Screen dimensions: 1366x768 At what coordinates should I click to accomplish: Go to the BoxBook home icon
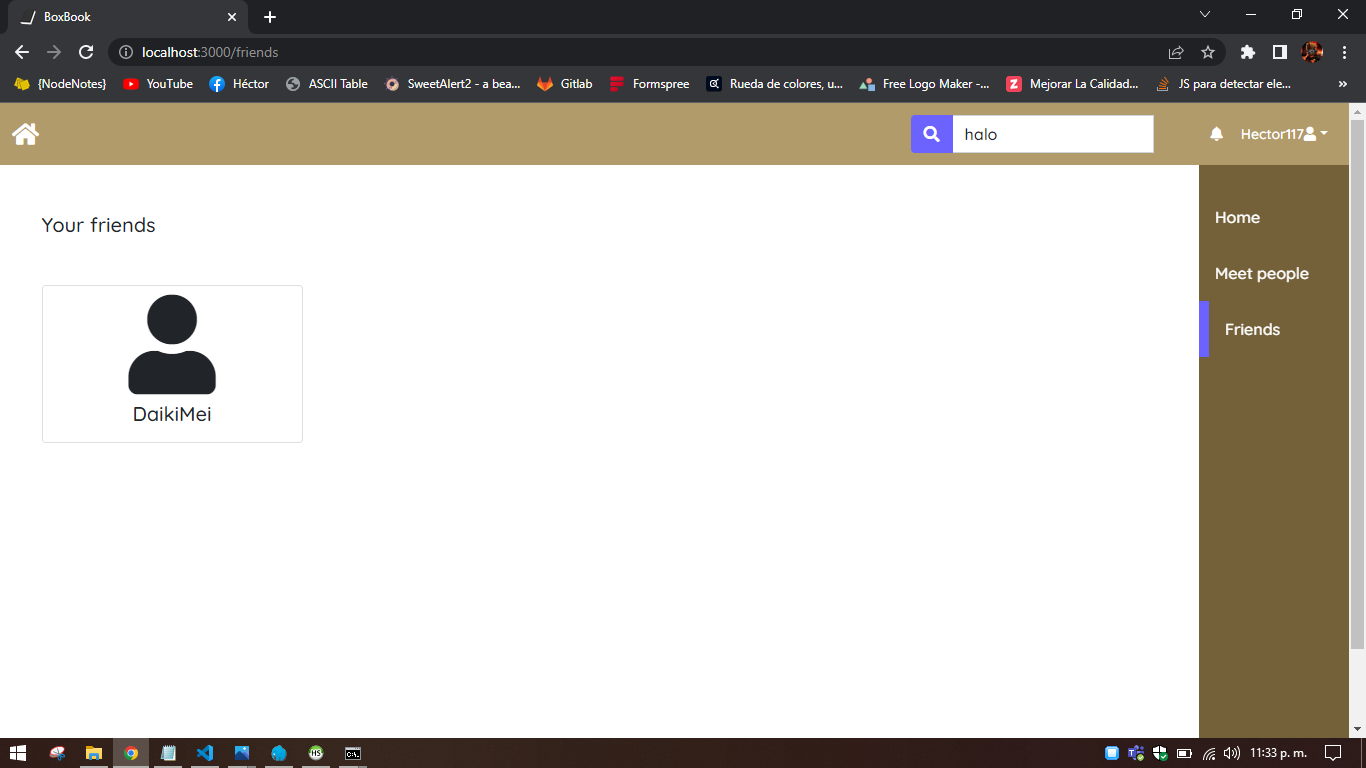click(25, 134)
